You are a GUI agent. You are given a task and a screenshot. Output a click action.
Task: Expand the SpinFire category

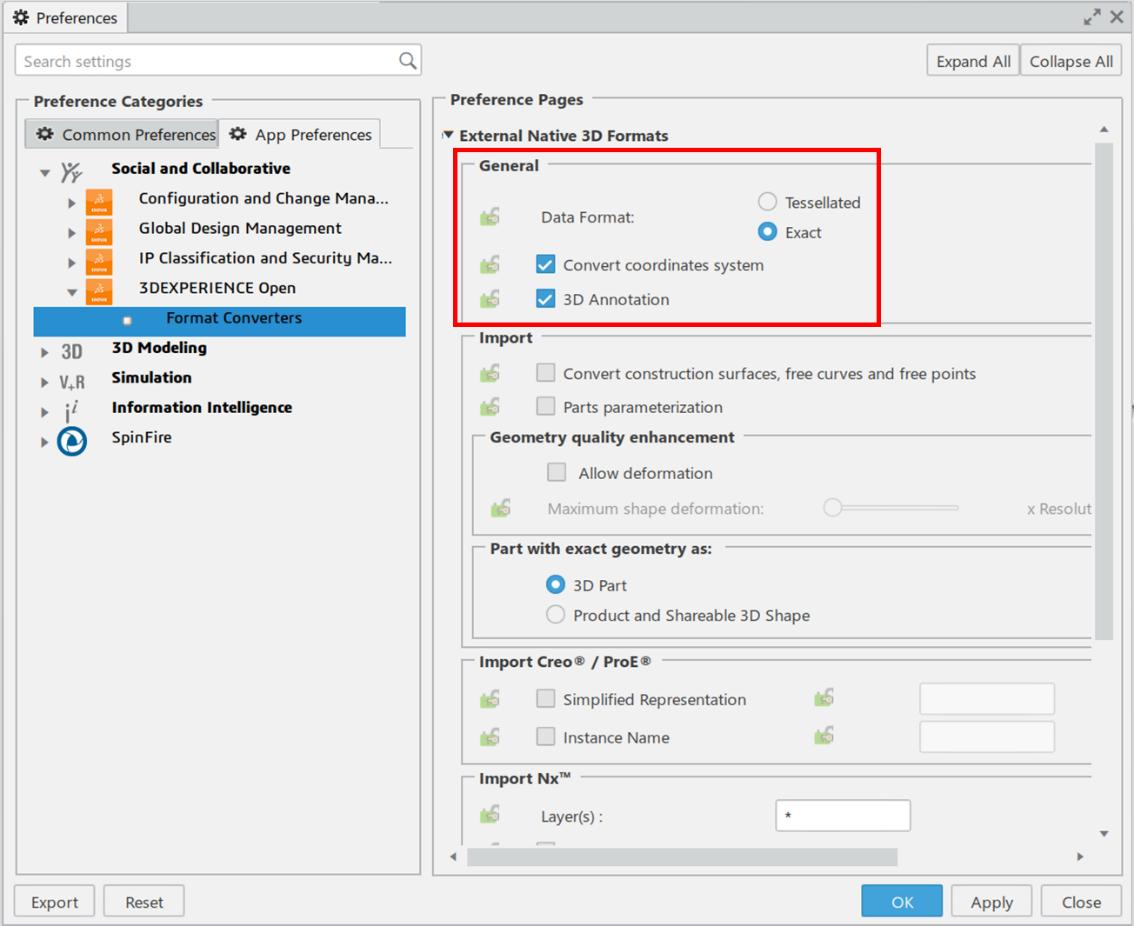(45, 441)
